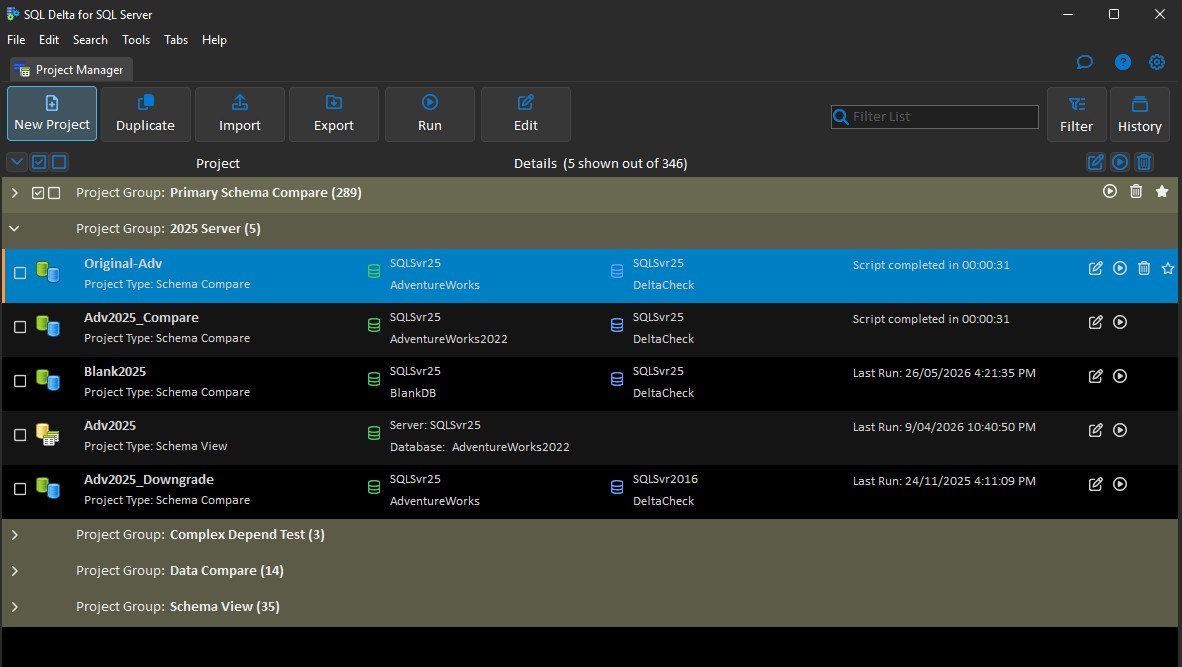Open the File menu
Screen dimensions: 1182x667
pyautogui.click(x=16, y=40)
